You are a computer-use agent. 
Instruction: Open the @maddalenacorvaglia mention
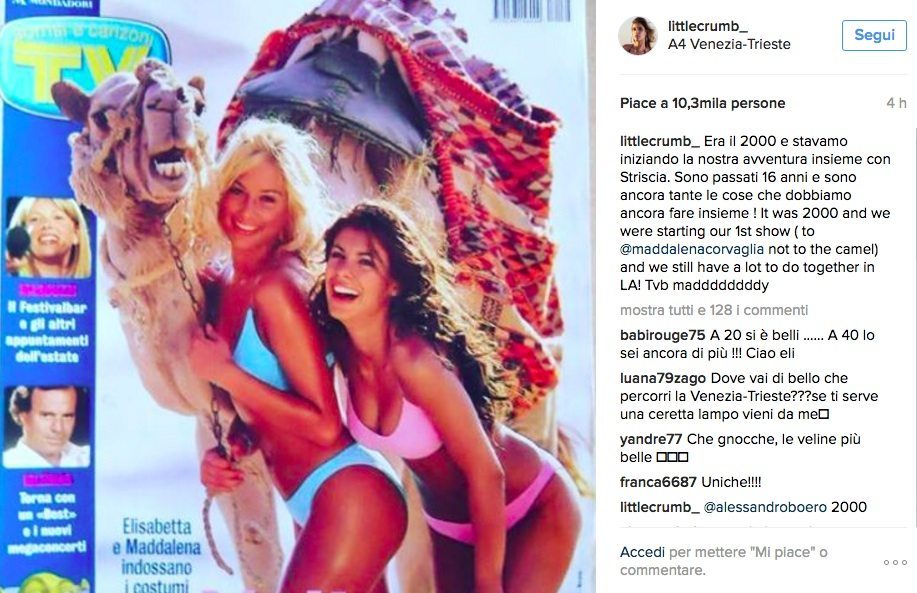[692, 249]
